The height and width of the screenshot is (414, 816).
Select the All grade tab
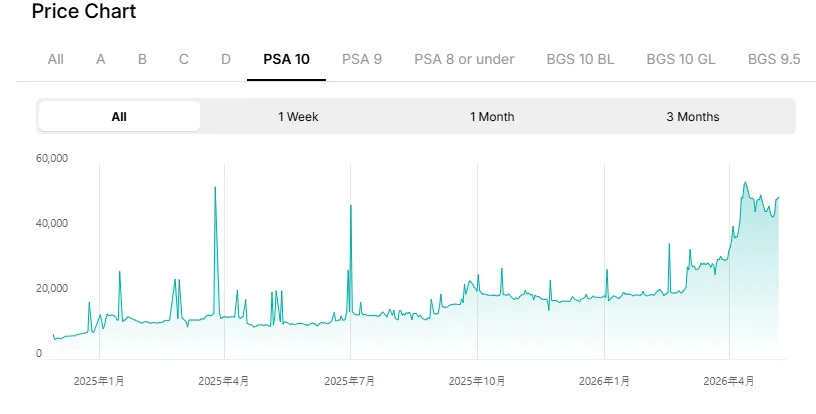click(56, 59)
